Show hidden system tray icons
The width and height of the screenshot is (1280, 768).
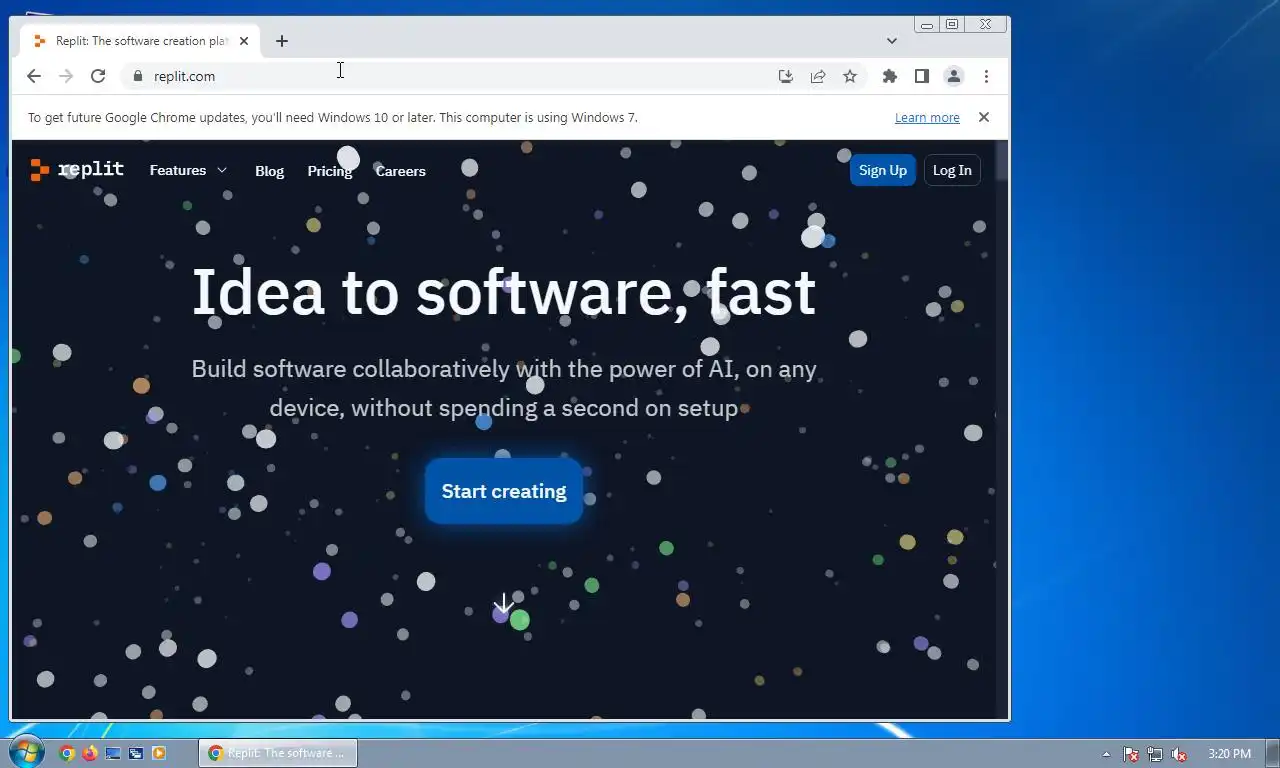(x=1106, y=754)
